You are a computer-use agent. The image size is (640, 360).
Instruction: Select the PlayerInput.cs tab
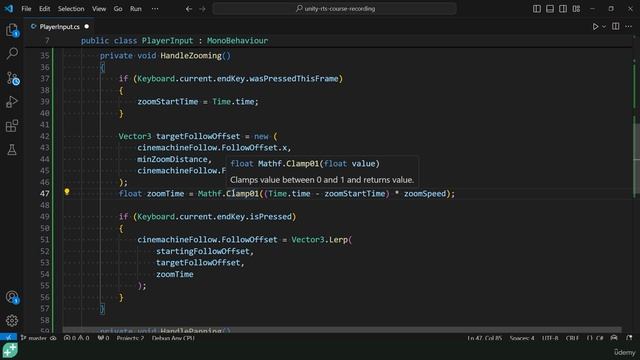click(60, 27)
